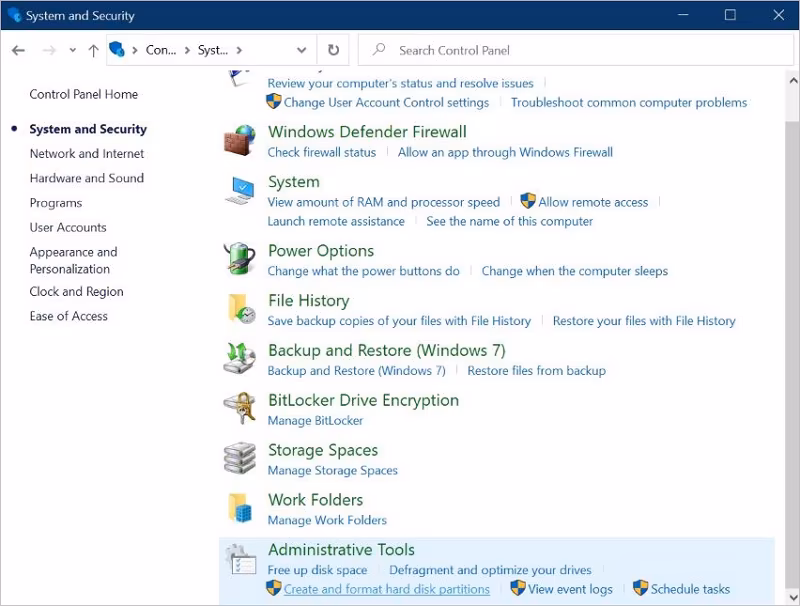
Task: Open Programs category in sidebar
Action: 56,203
